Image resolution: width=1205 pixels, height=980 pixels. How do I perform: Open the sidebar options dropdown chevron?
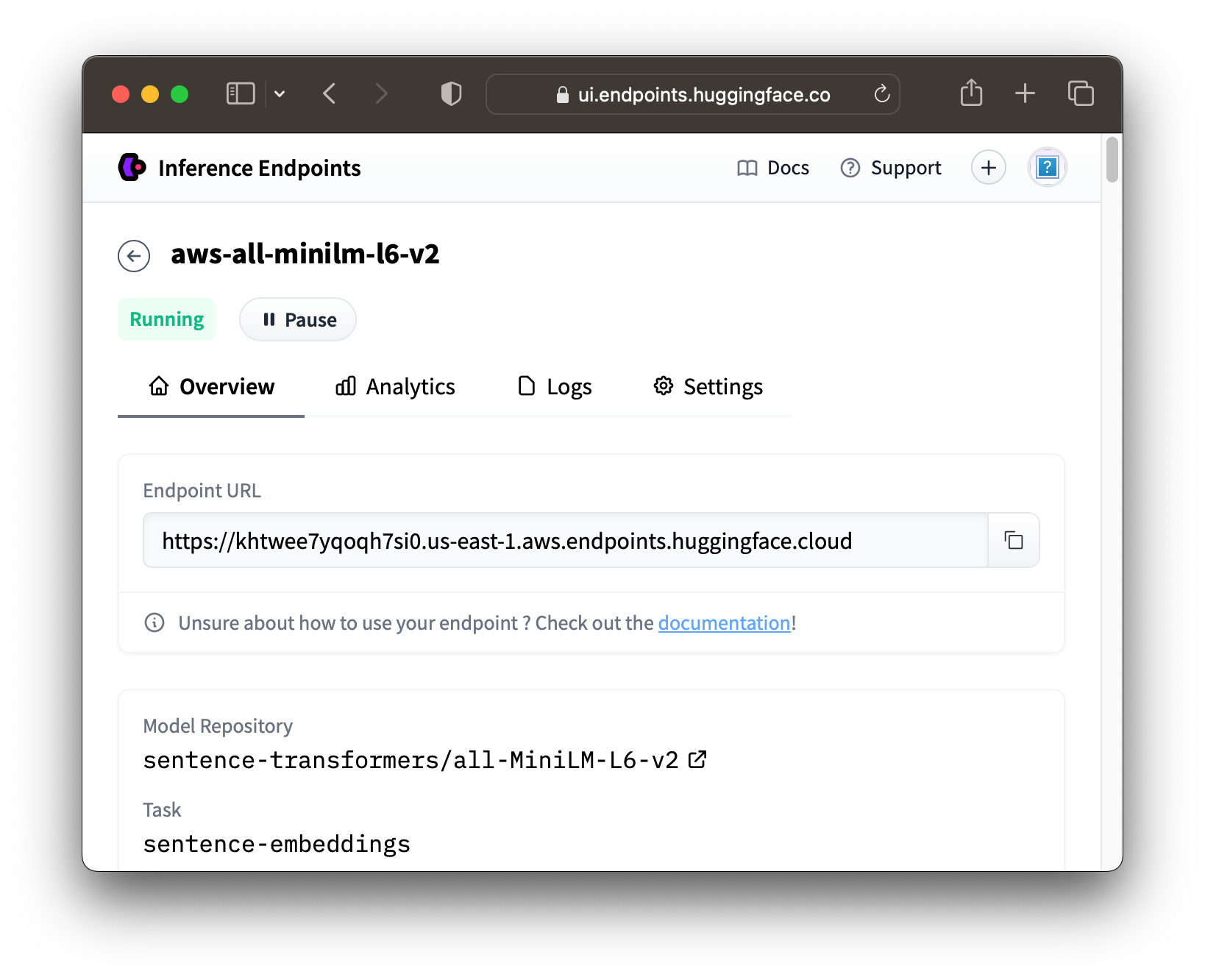[x=280, y=94]
